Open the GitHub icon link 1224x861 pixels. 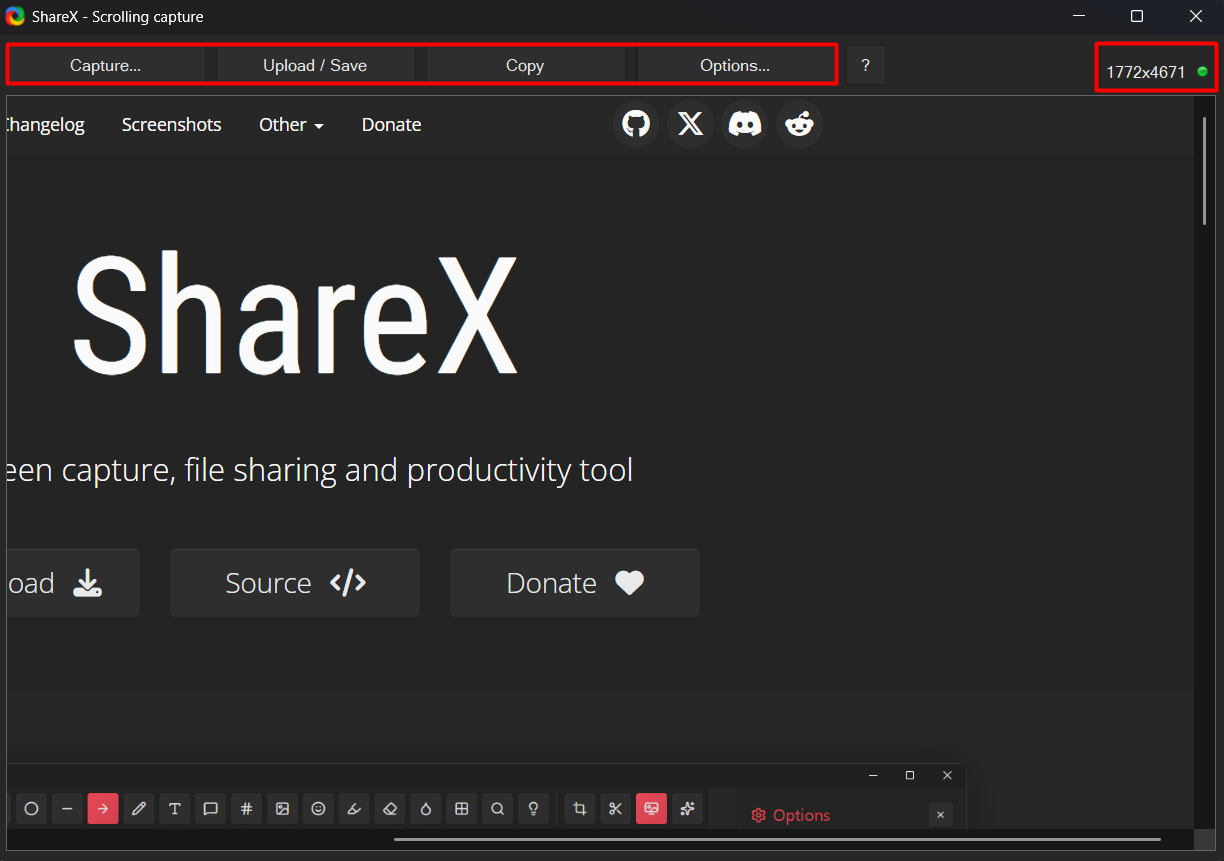click(636, 124)
